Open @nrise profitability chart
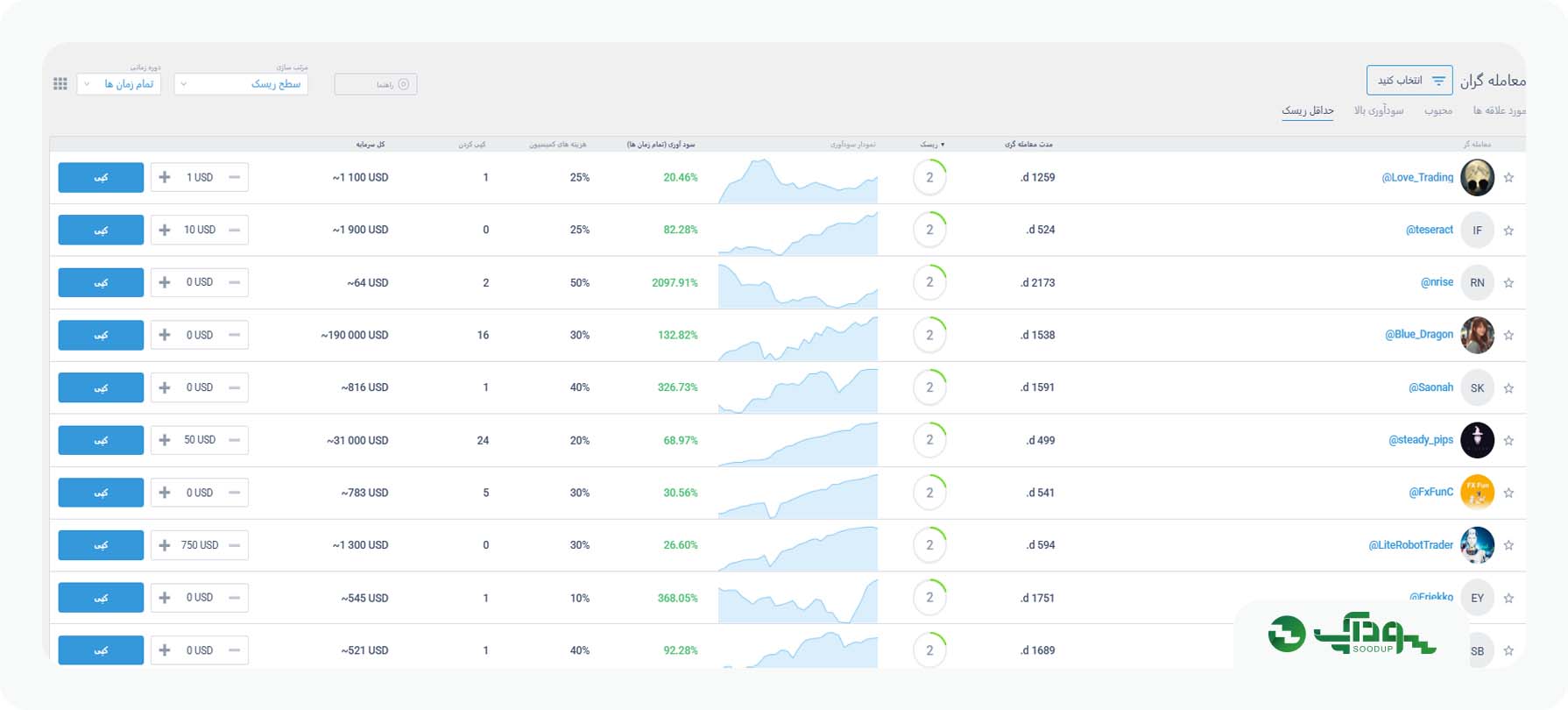Image resolution: width=1568 pixels, height=710 pixels. coord(798,285)
